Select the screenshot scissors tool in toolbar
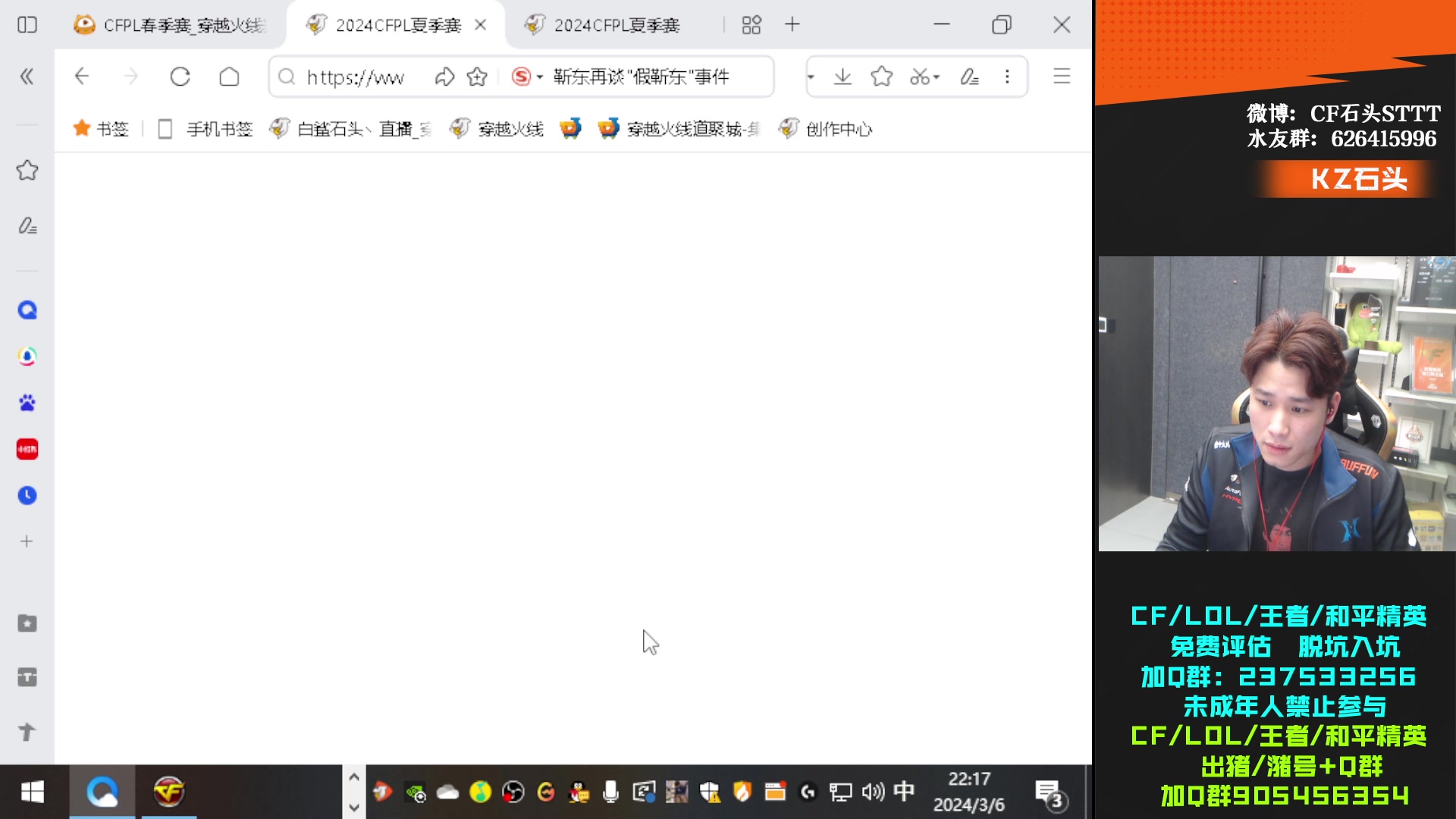 click(x=920, y=77)
